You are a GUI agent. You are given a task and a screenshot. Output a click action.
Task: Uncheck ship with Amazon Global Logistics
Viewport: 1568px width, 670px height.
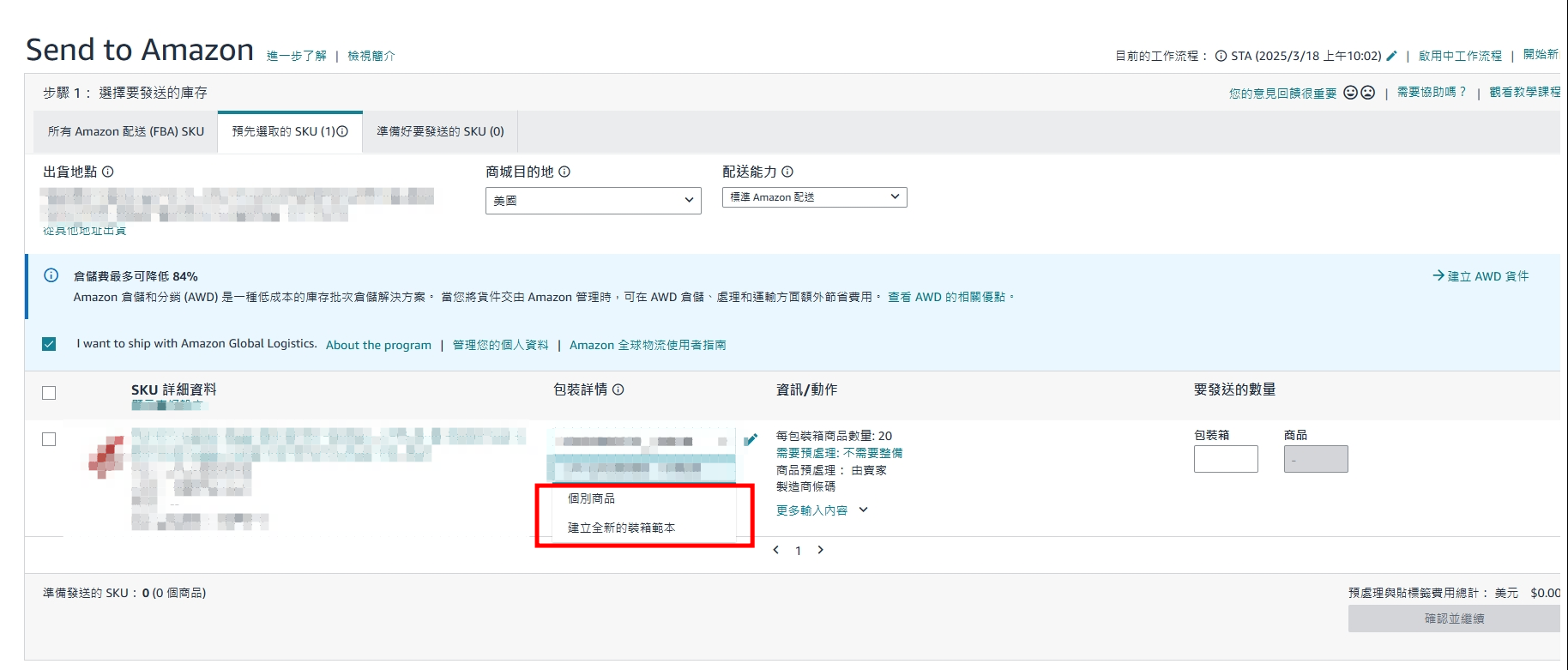[49, 344]
